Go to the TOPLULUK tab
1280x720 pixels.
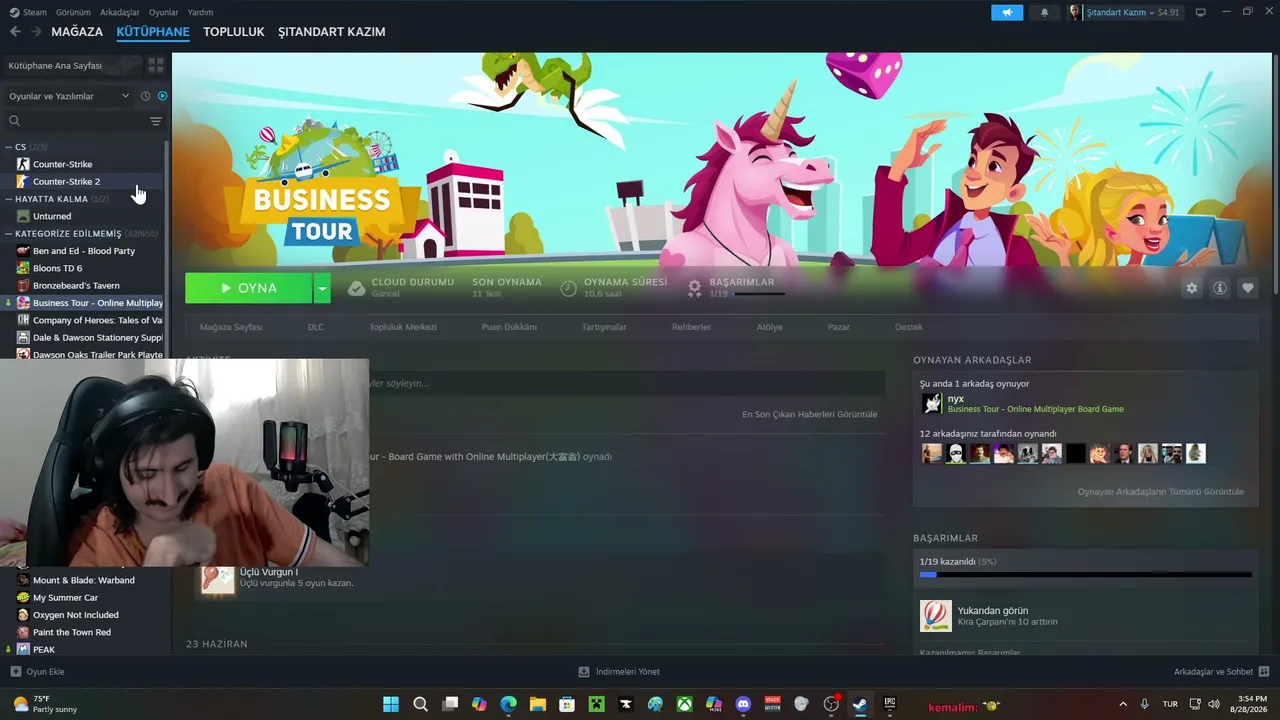coord(233,32)
